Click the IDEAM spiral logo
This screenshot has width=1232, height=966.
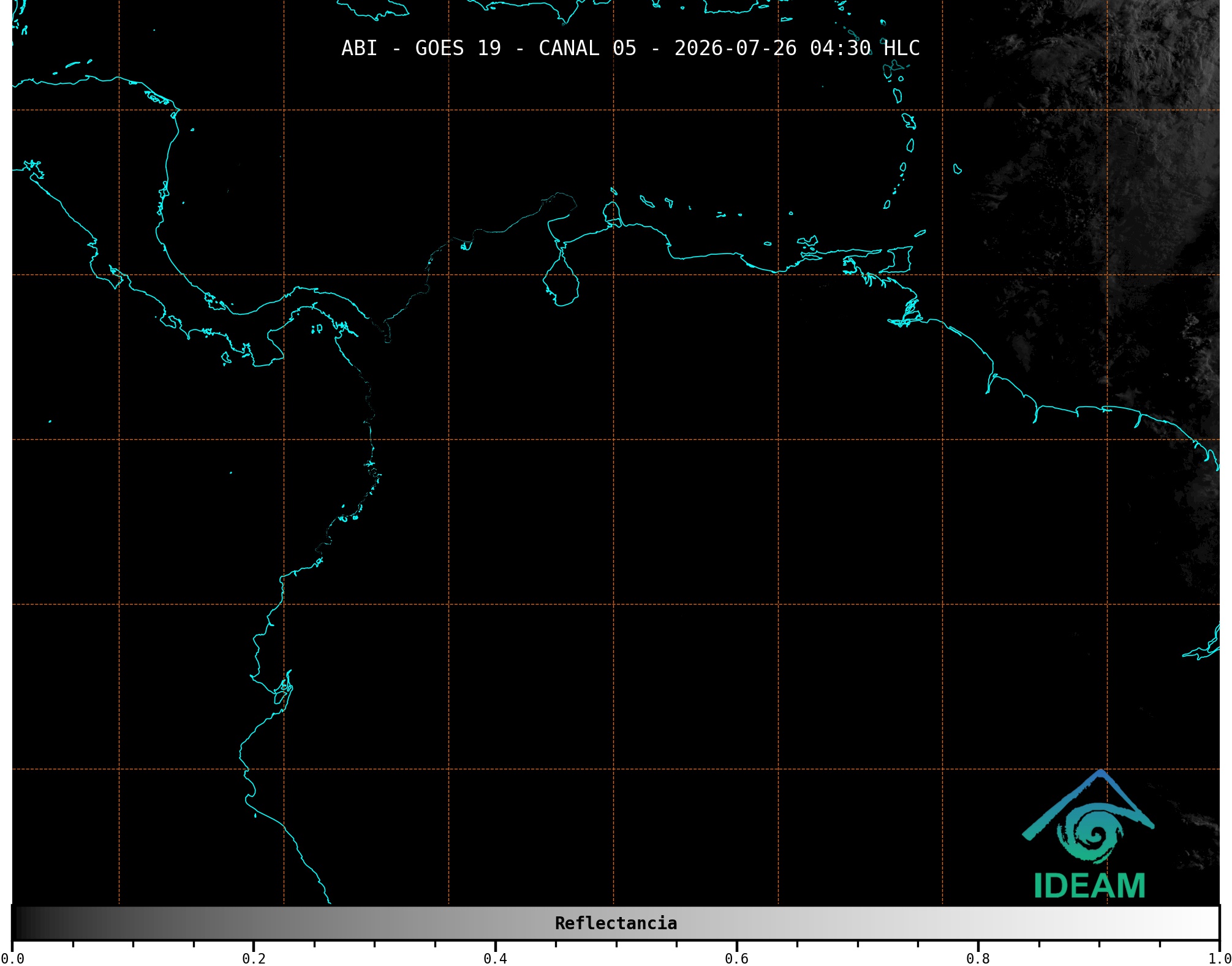click(1089, 818)
